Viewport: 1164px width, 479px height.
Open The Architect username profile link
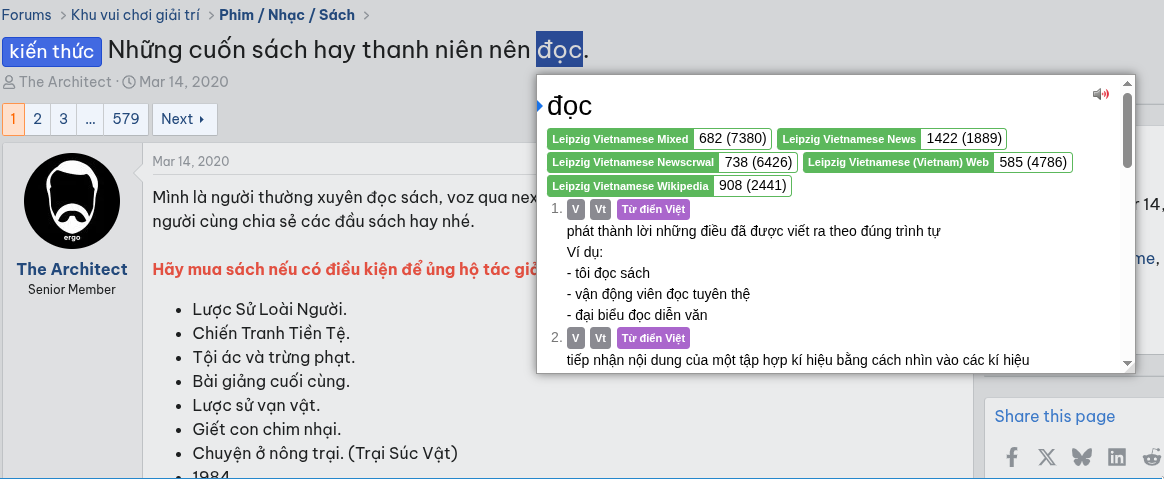(x=72, y=269)
